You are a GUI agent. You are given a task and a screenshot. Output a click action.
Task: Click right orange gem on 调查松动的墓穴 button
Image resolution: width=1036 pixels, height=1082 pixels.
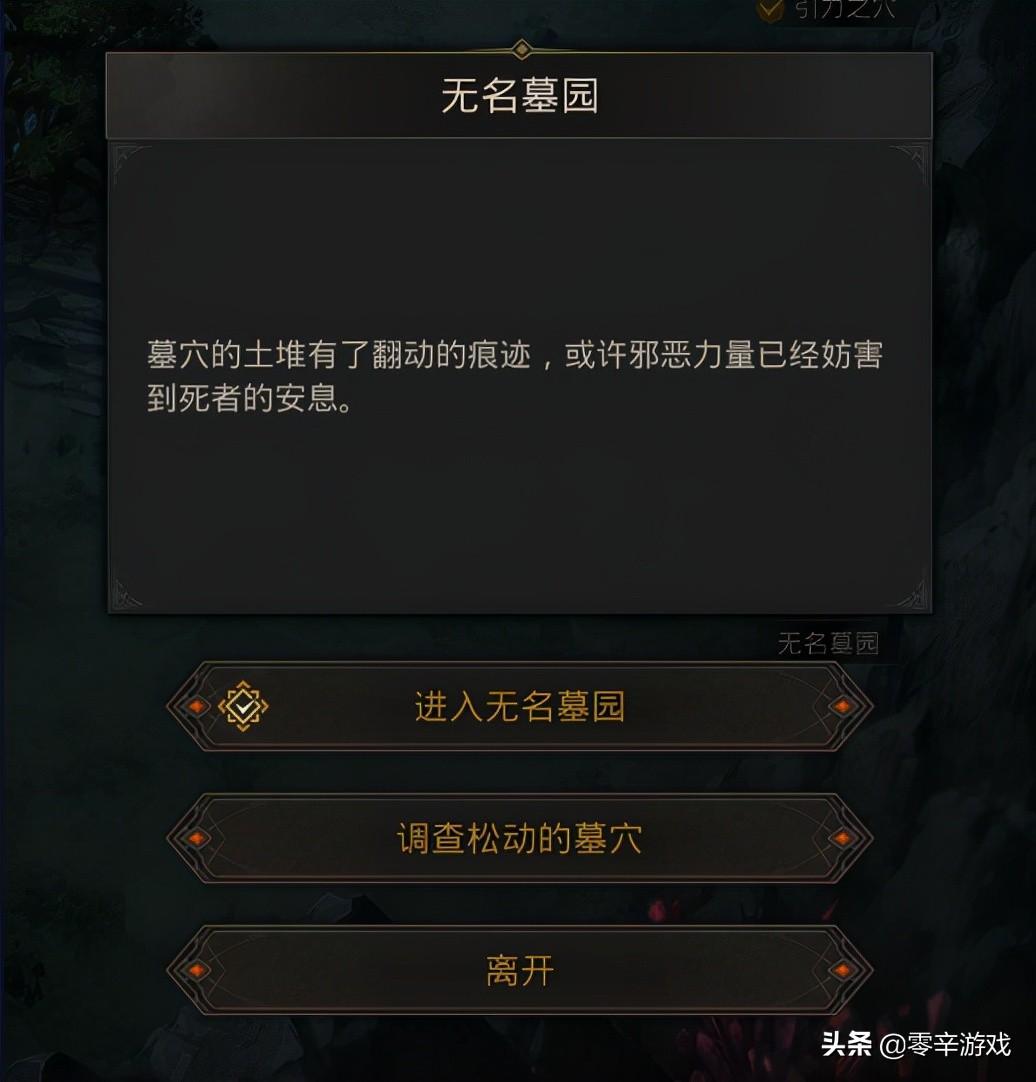coord(842,838)
